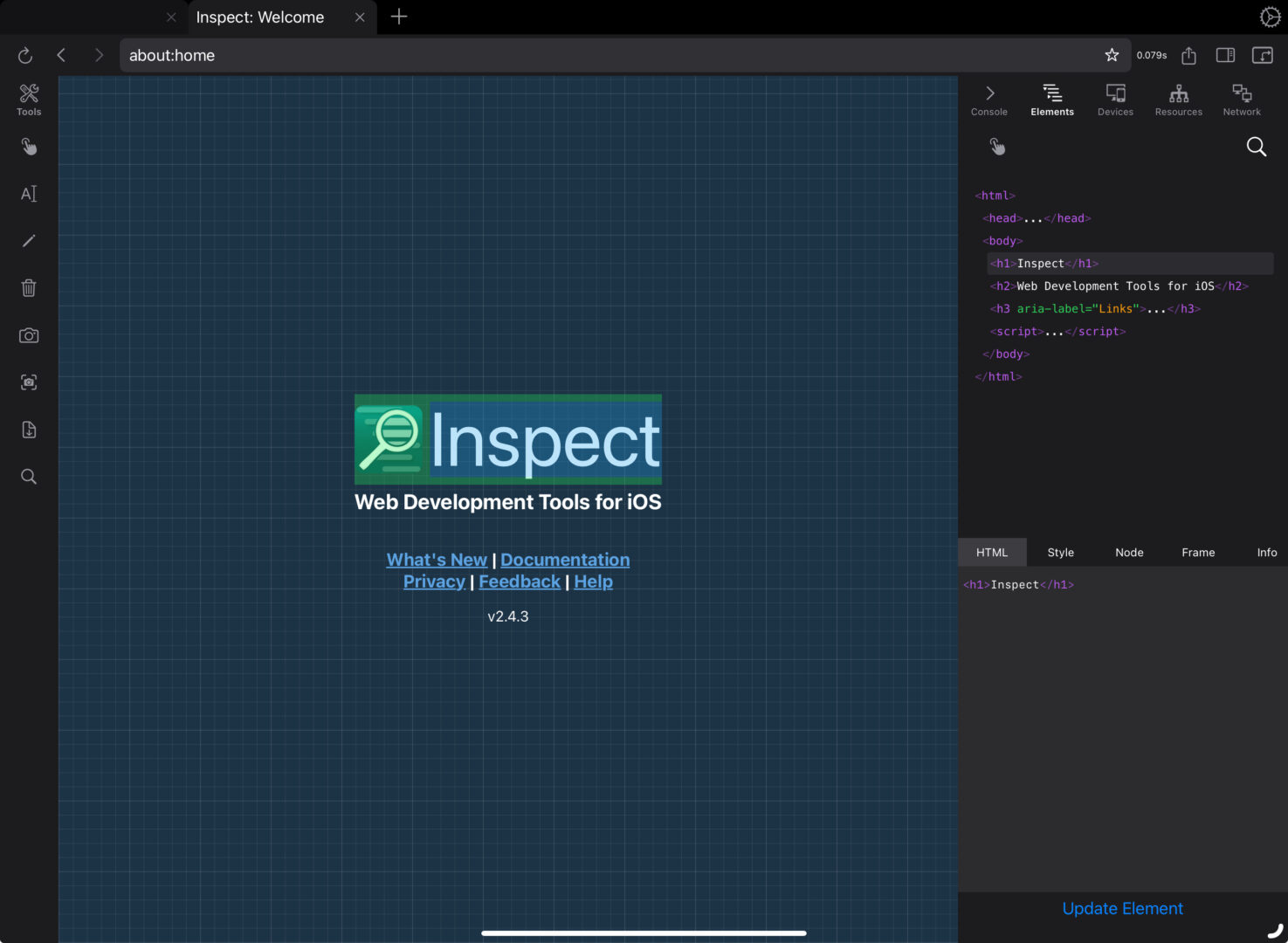1288x943 pixels.
Task: Click the Web Development Tools for iOS heading
Action: coord(508,502)
